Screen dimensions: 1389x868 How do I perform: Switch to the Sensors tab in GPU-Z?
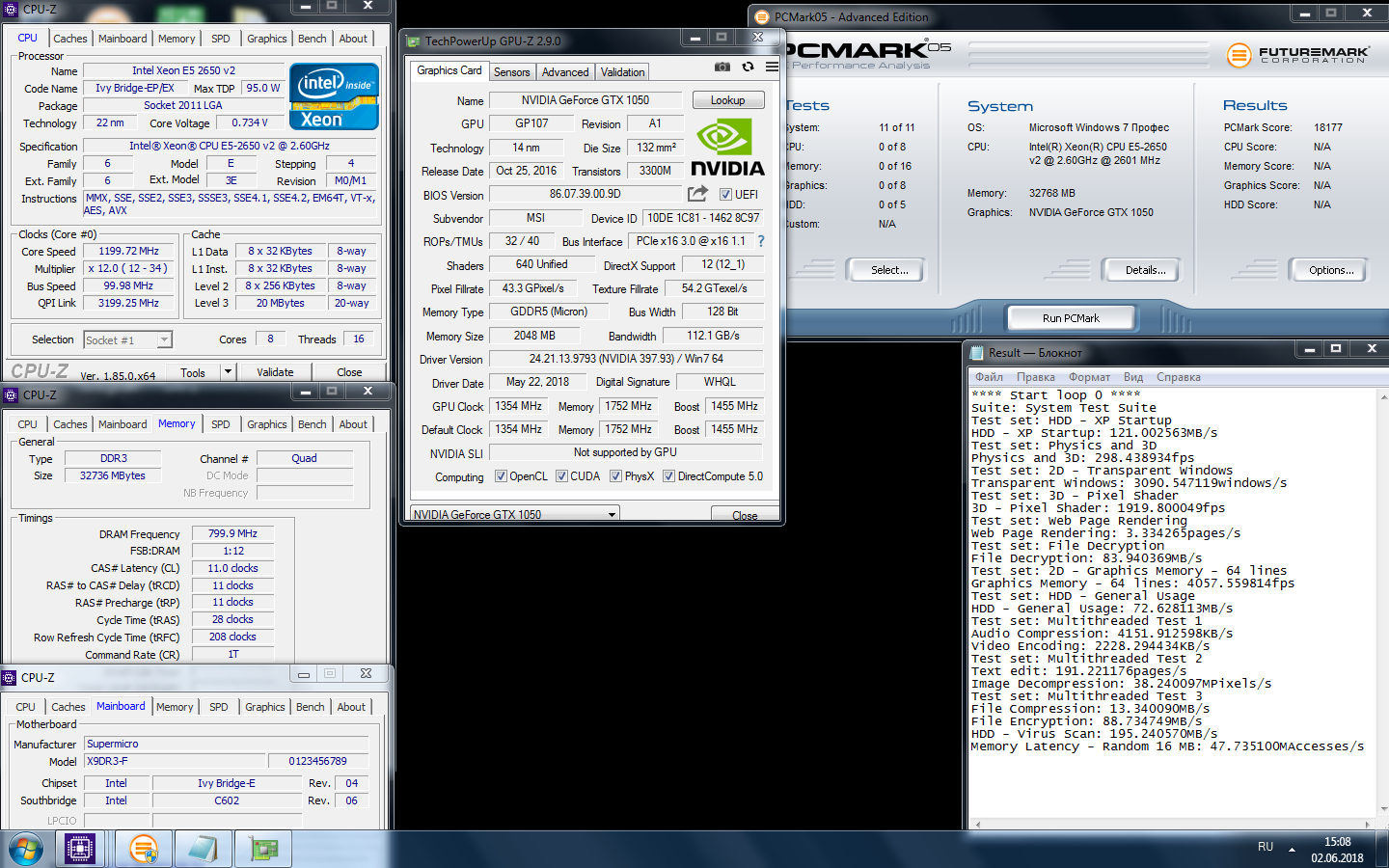tap(511, 72)
